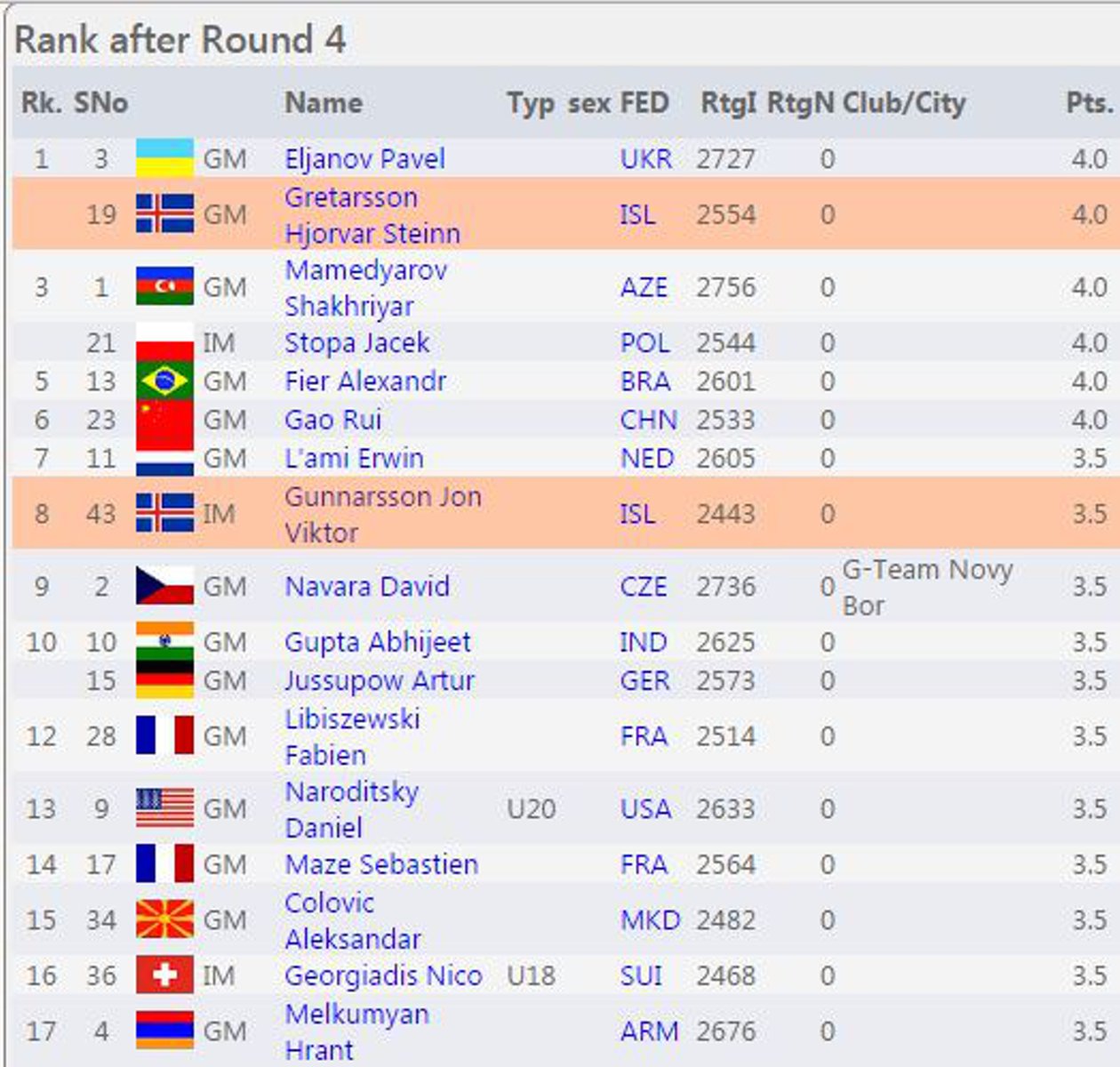The height and width of the screenshot is (1067, 1120).
Task: Open Naroditsky Daniel player details
Action: pyautogui.click(x=351, y=809)
